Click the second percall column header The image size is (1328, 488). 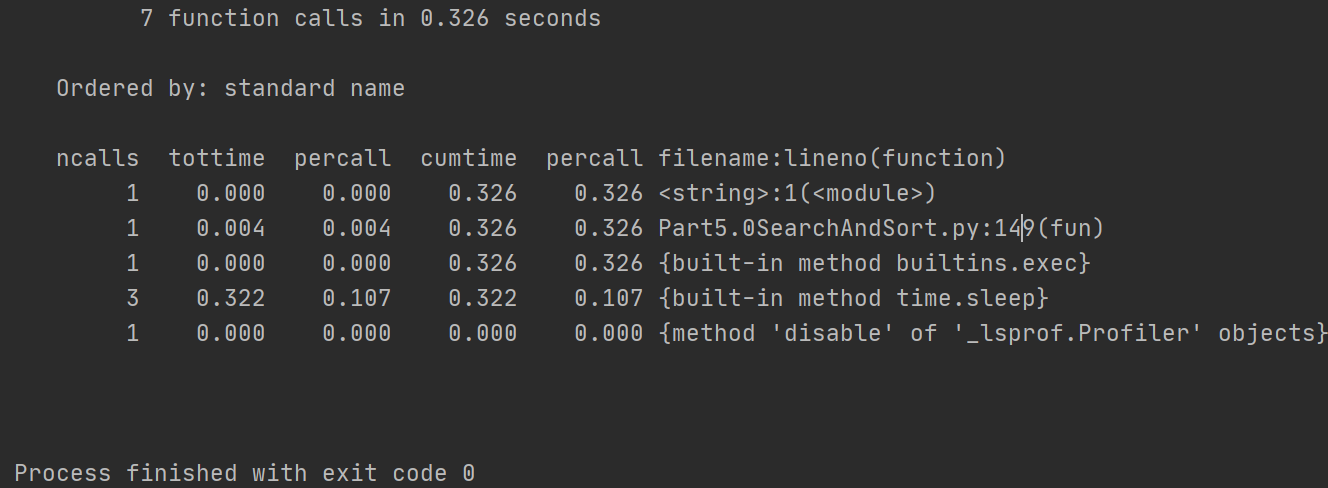coord(595,158)
